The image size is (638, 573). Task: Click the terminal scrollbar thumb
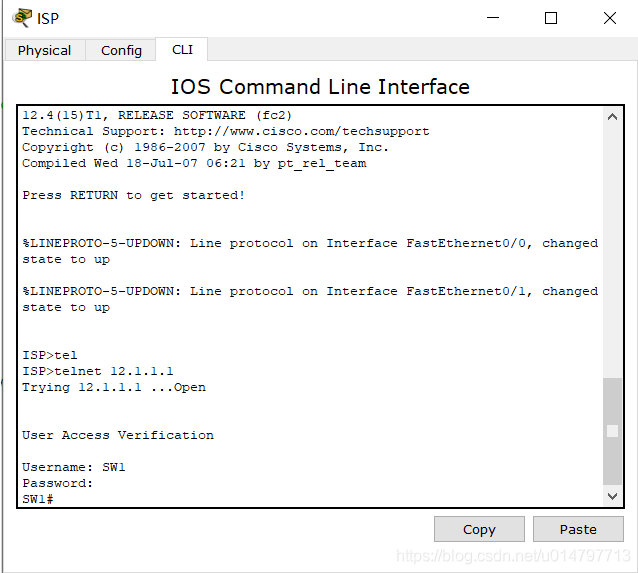(x=612, y=431)
